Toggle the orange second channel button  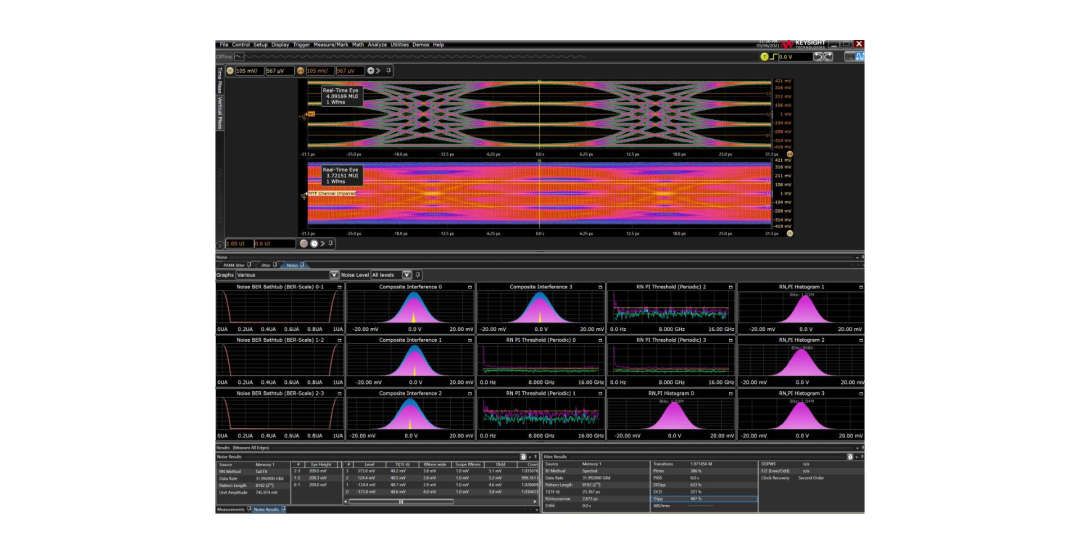[x=300, y=71]
